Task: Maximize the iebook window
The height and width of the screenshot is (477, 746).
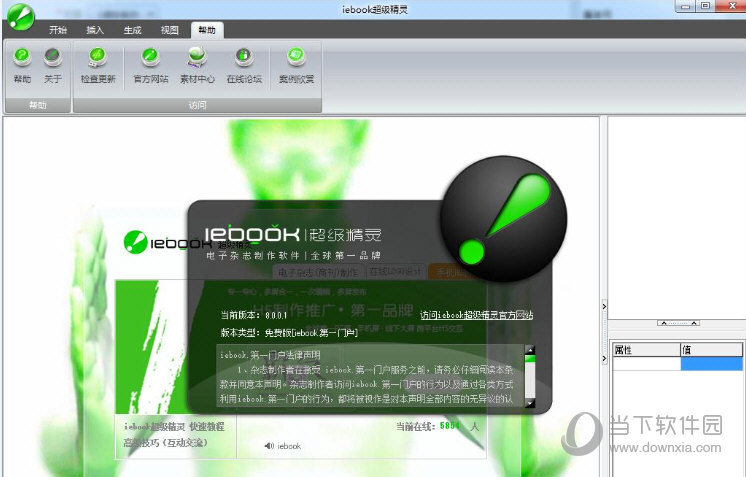Action: click(x=706, y=6)
